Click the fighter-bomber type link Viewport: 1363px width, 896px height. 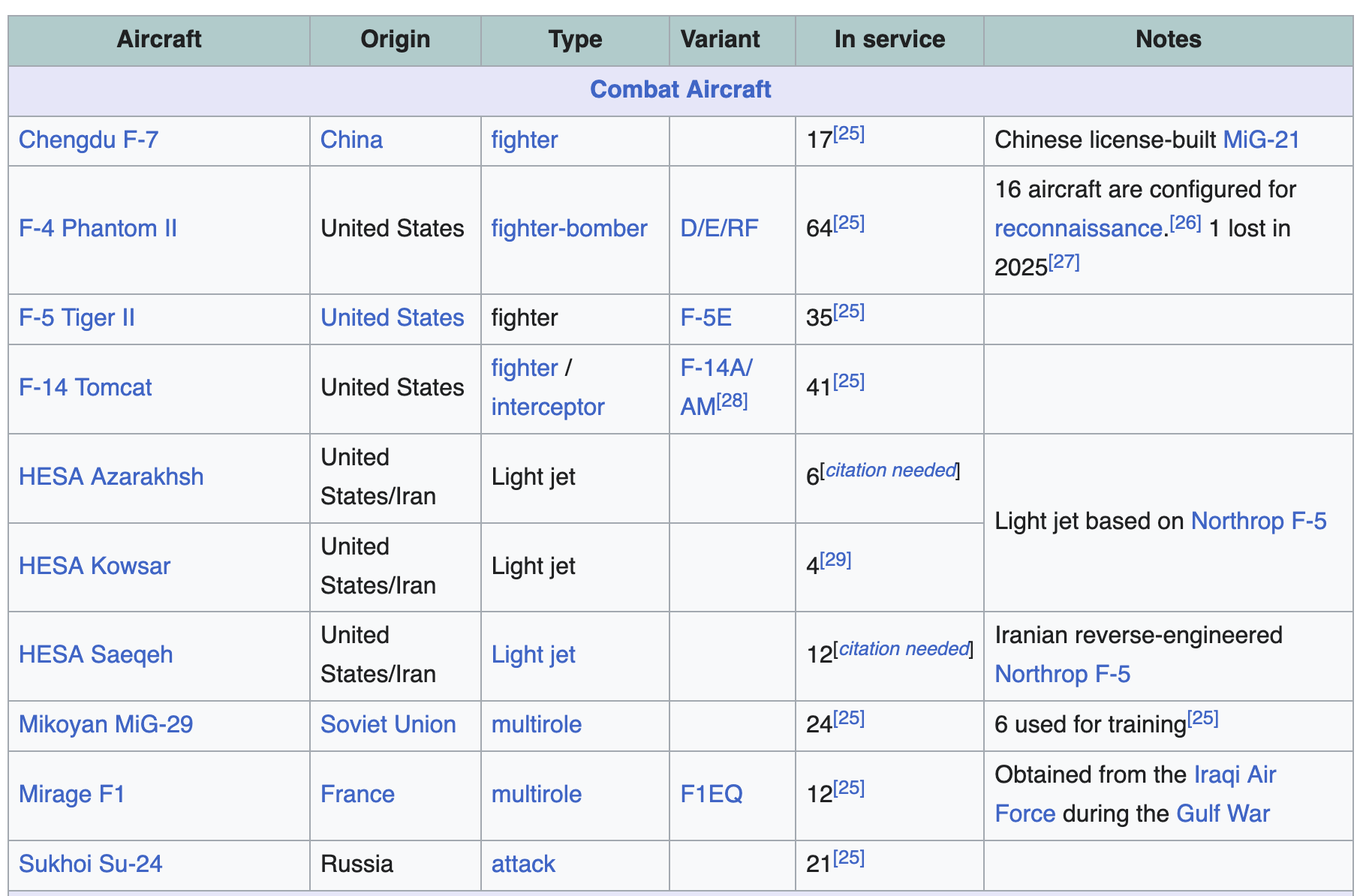[569, 228]
